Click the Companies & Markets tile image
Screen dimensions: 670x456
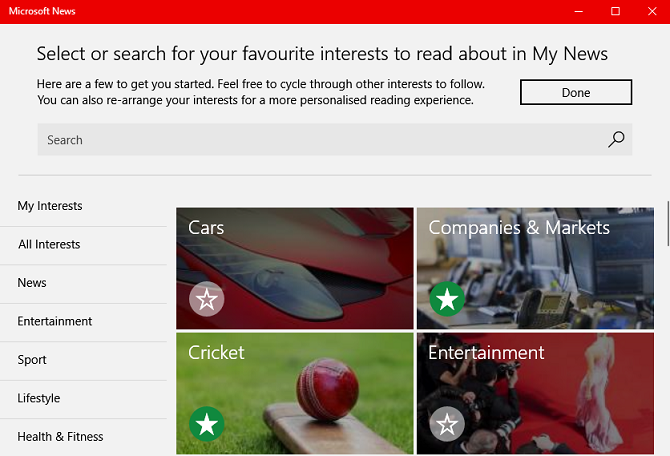[535, 268]
